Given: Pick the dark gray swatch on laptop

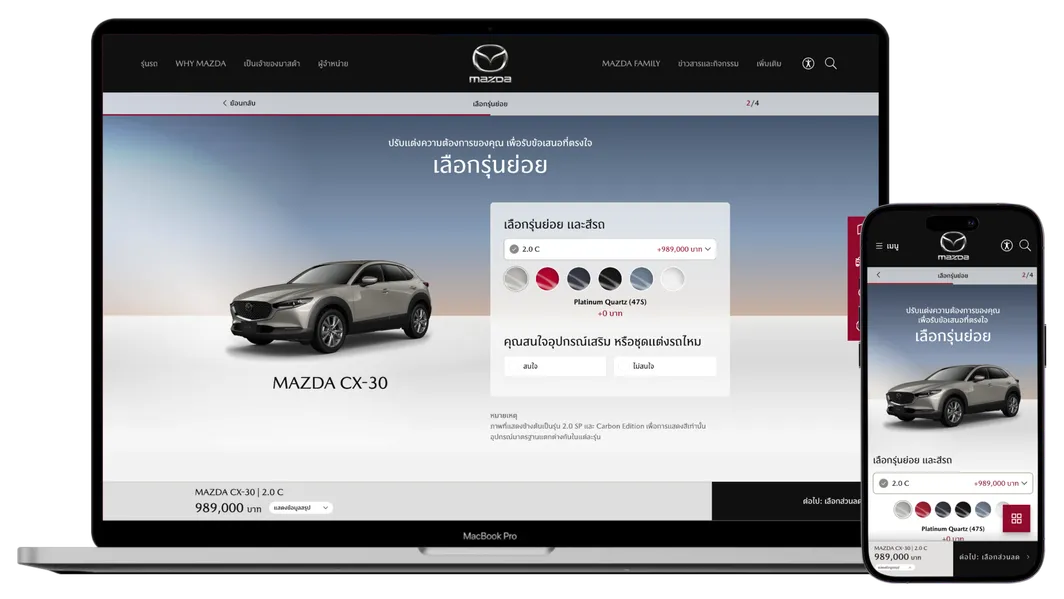Looking at the screenshot, I should (578, 279).
